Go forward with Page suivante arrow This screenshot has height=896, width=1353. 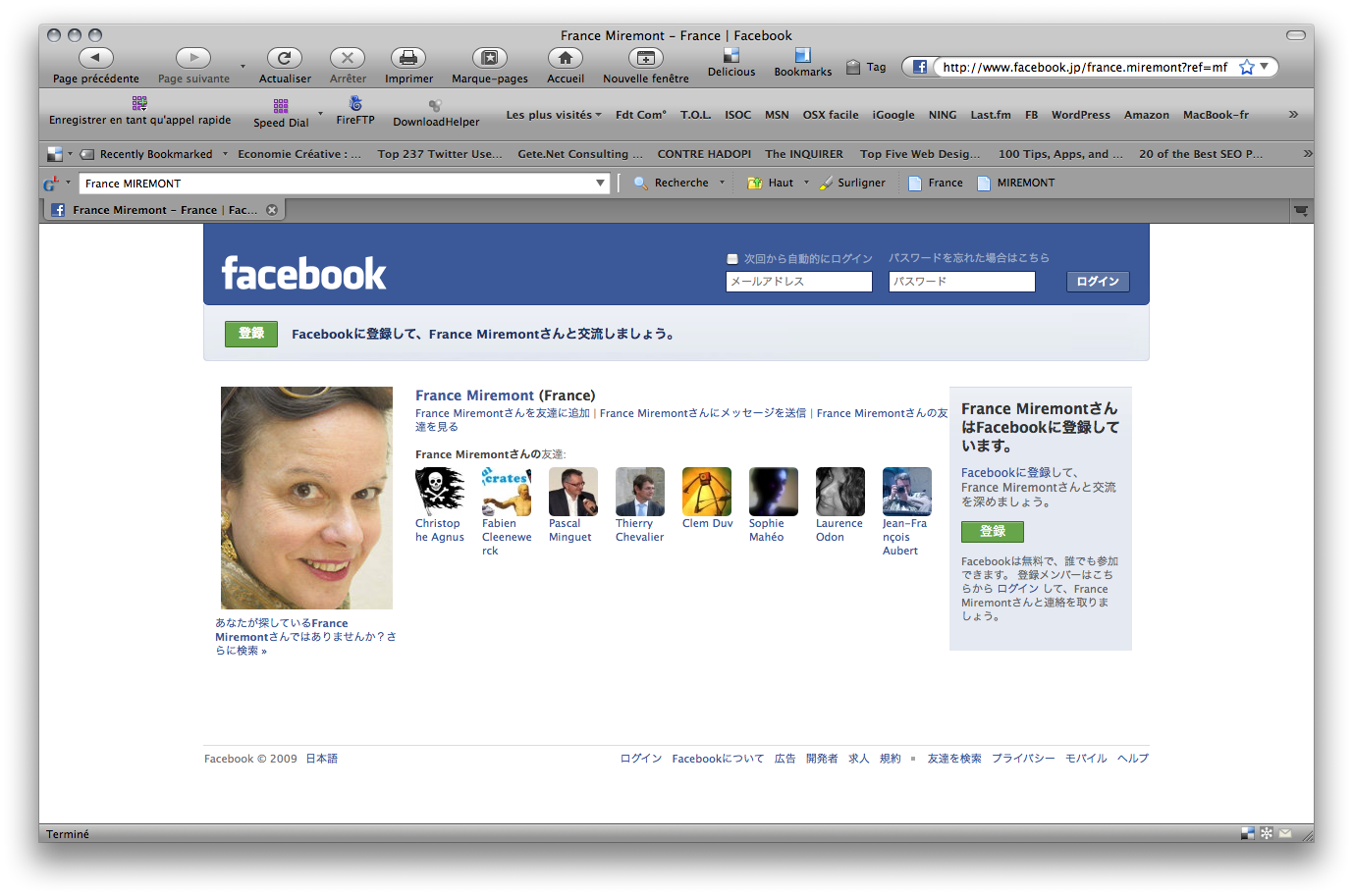[193, 58]
